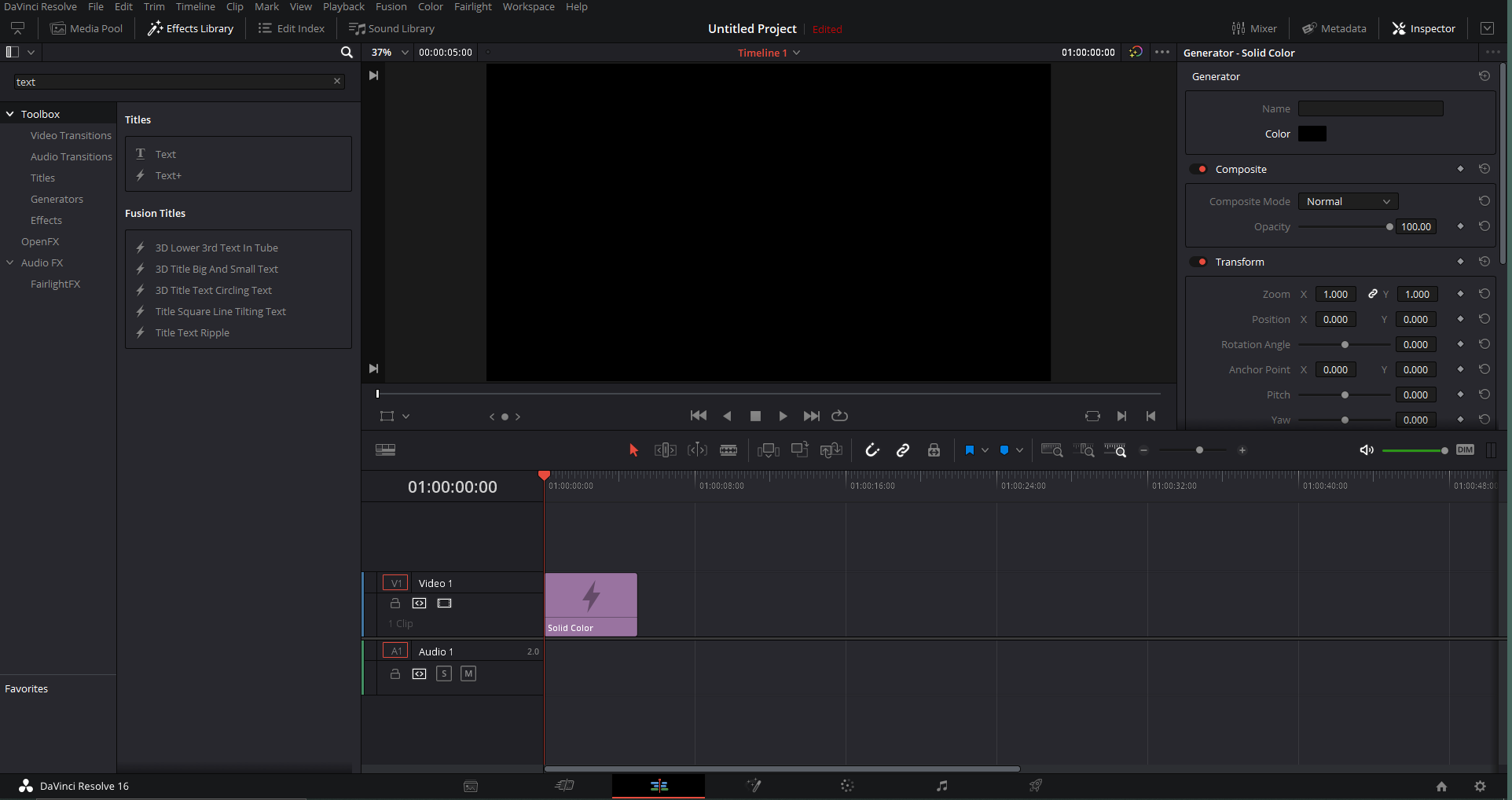1512x800 pixels.
Task: Lock the Video 1 track
Action: 395,604
